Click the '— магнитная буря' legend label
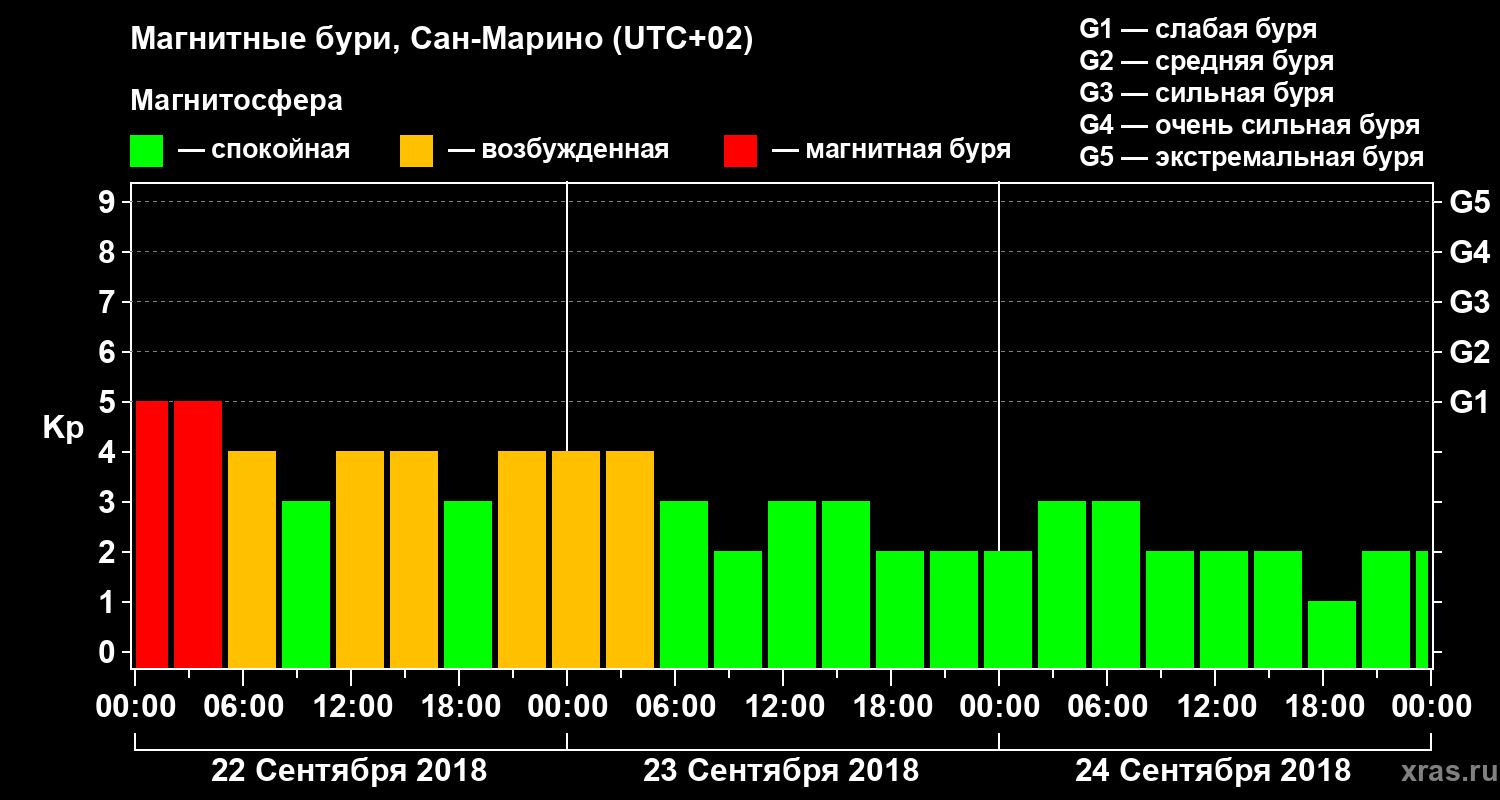The image size is (1500, 800). tap(891, 151)
